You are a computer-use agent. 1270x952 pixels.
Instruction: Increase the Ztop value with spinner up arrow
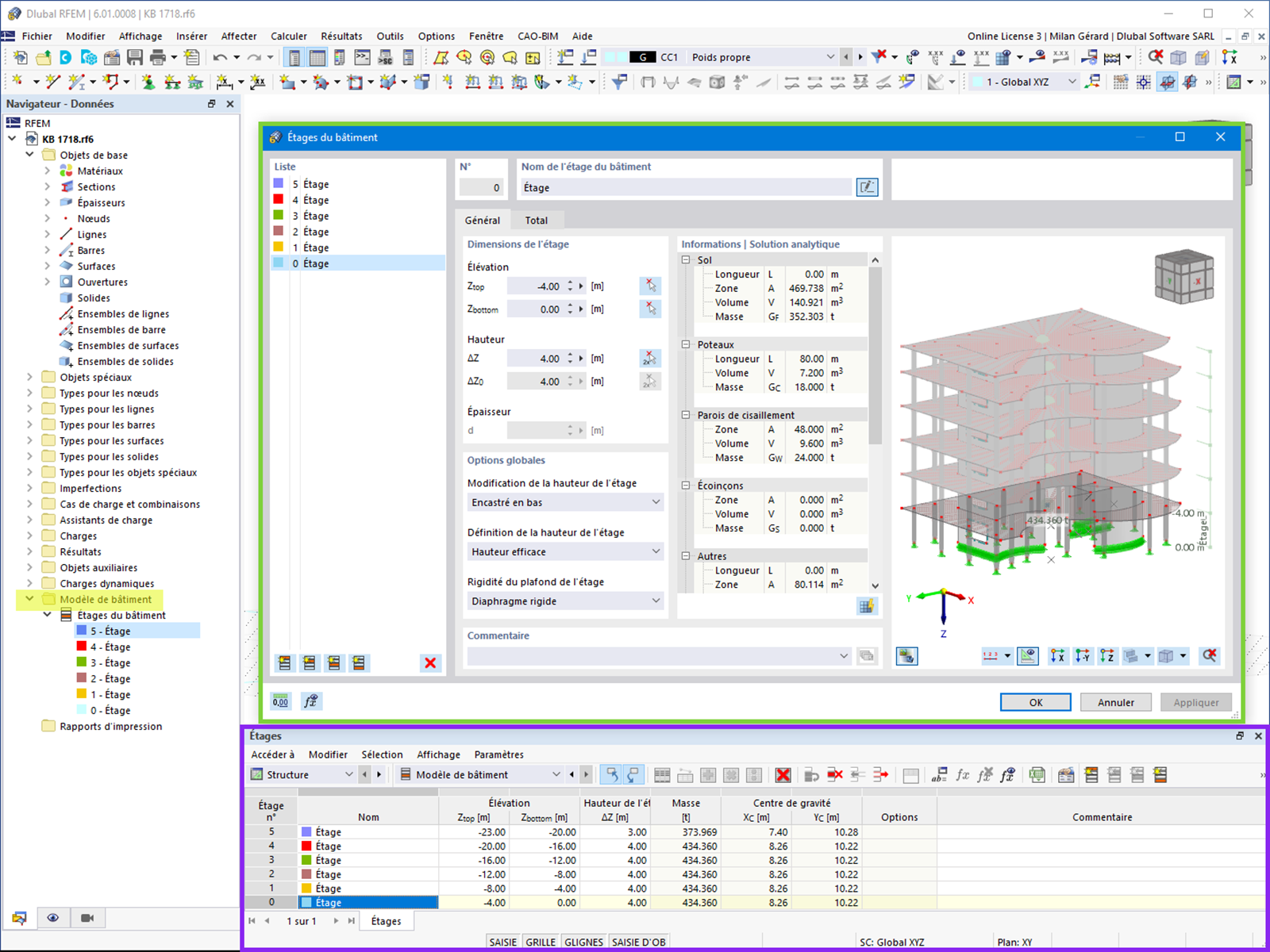tap(570, 282)
